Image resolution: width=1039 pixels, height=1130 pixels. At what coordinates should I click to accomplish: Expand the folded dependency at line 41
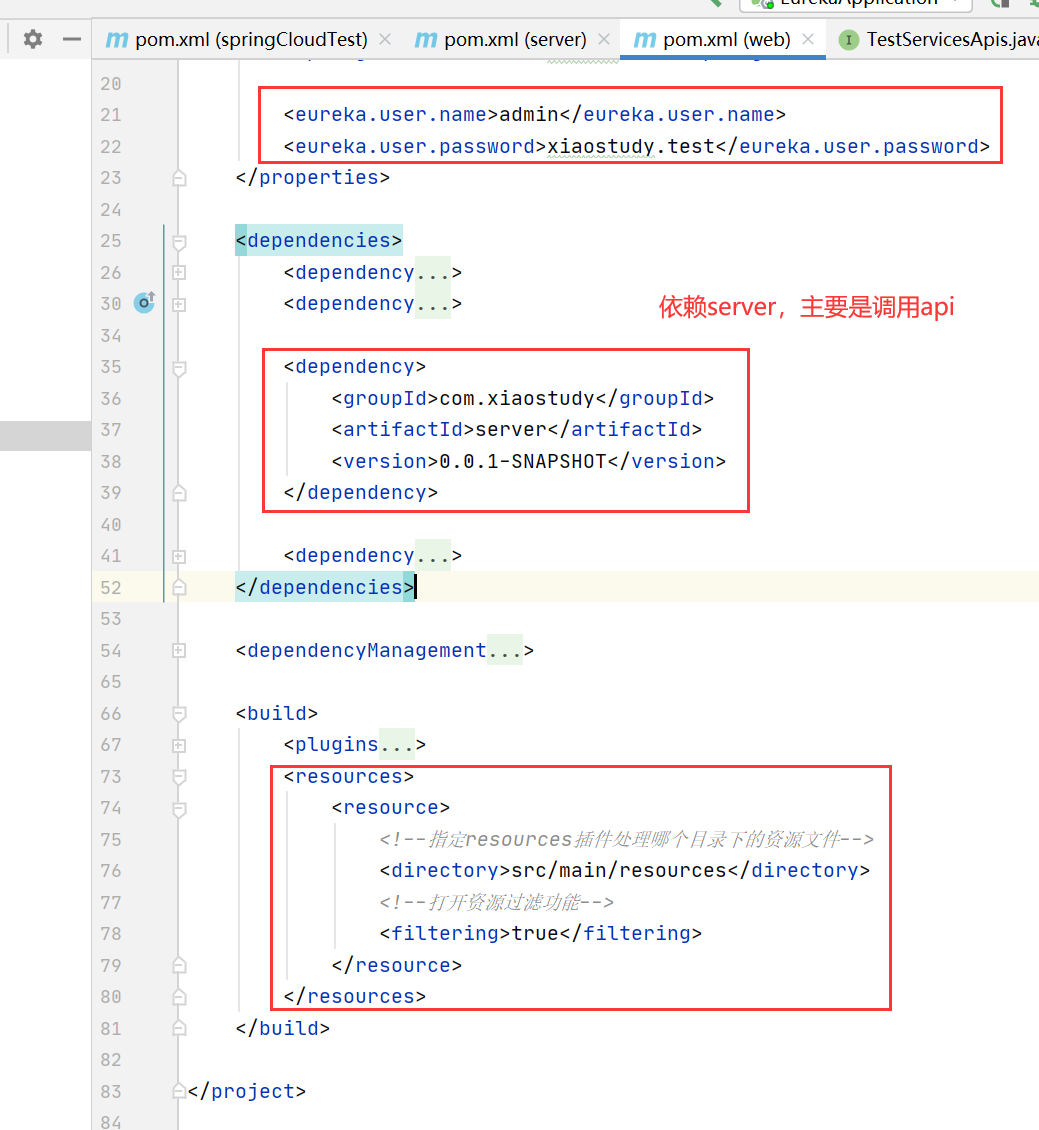click(x=179, y=556)
